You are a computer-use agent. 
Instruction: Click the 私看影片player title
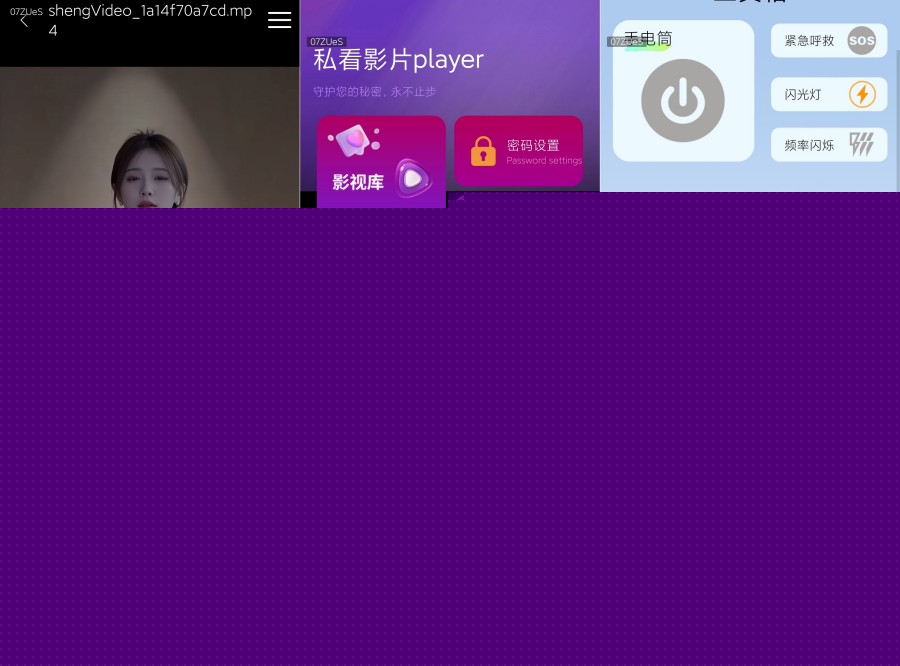pos(398,60)
